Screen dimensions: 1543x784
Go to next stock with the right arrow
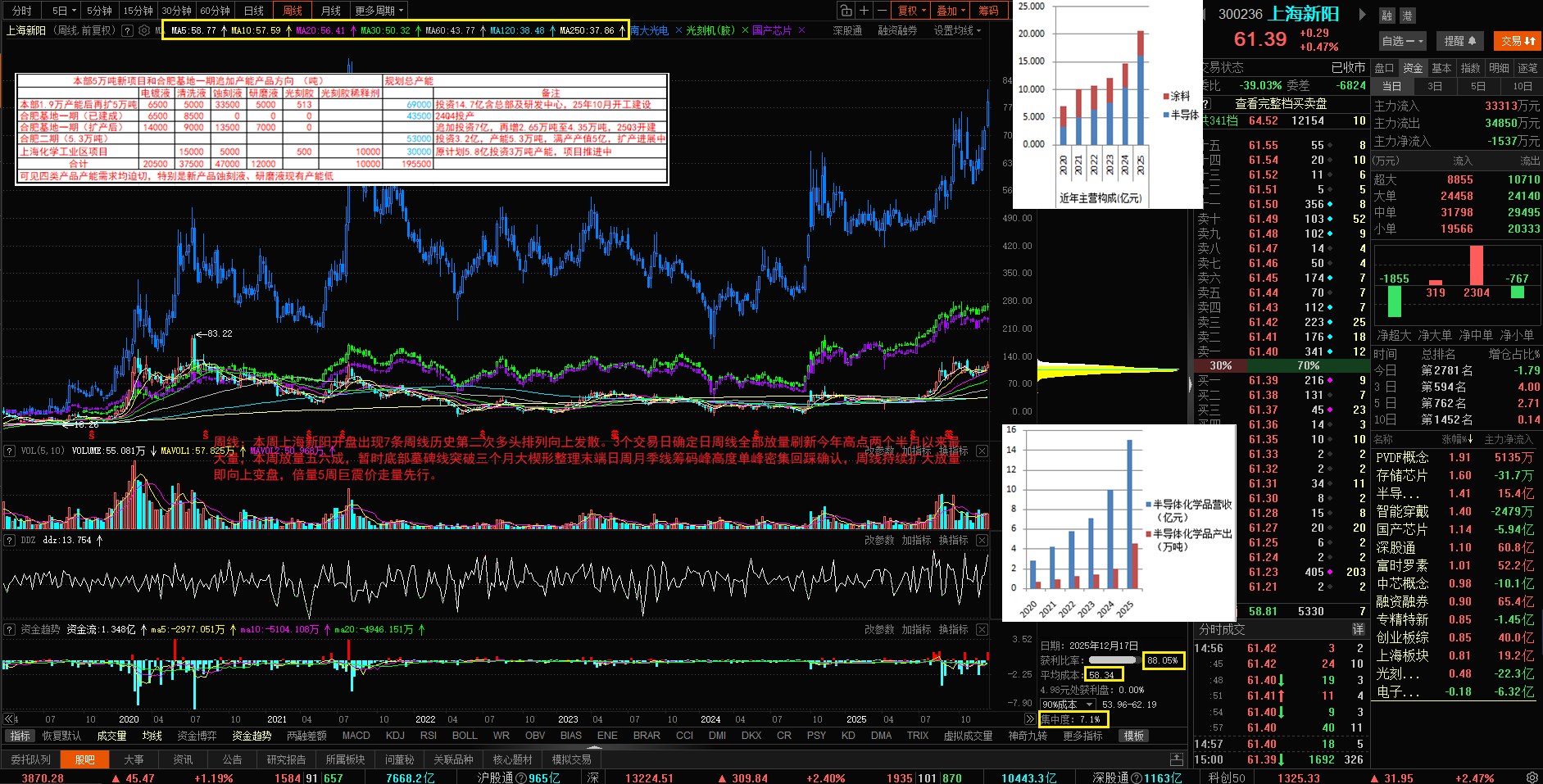click(1362, 14)
